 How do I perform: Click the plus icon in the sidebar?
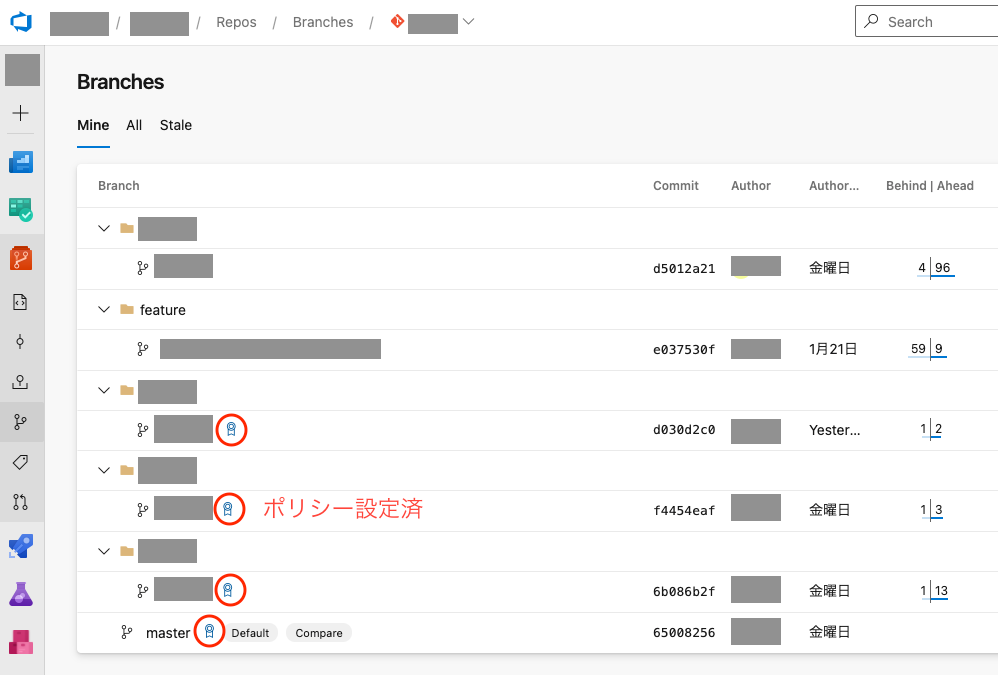(21, 113)
